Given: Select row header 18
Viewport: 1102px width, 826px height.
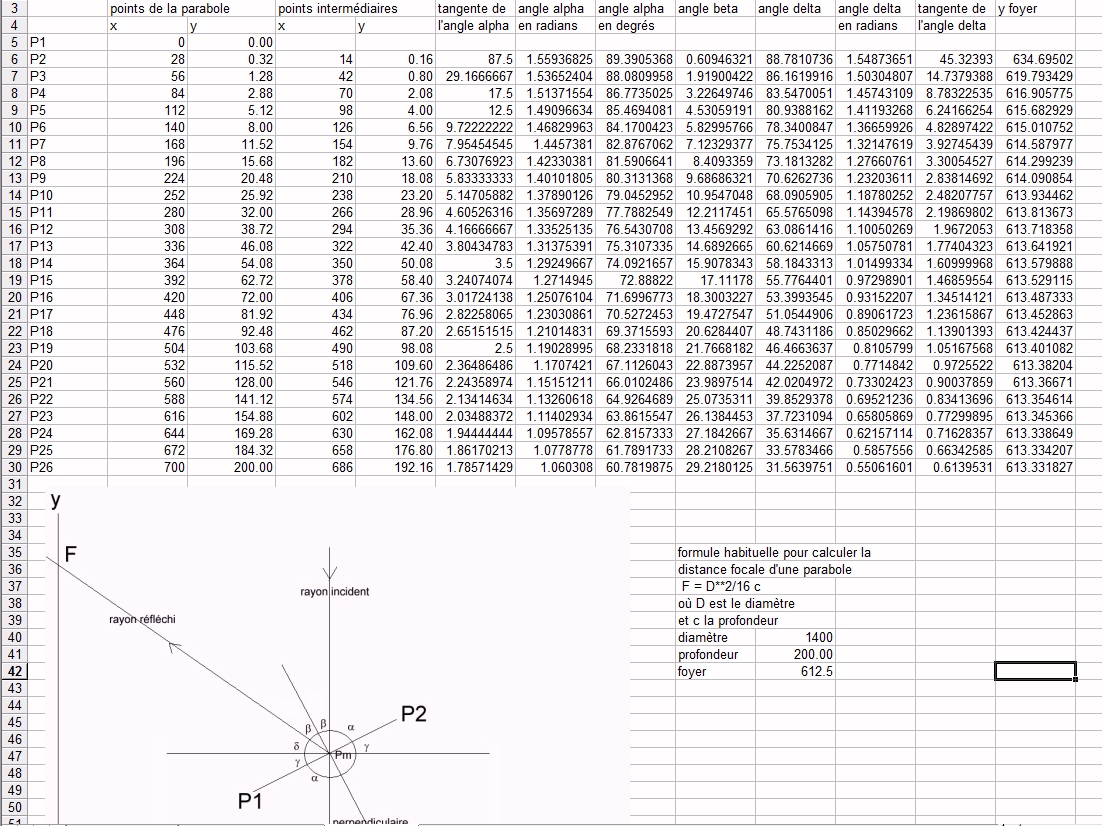Looking at the screenshot, I should [14, 264].
